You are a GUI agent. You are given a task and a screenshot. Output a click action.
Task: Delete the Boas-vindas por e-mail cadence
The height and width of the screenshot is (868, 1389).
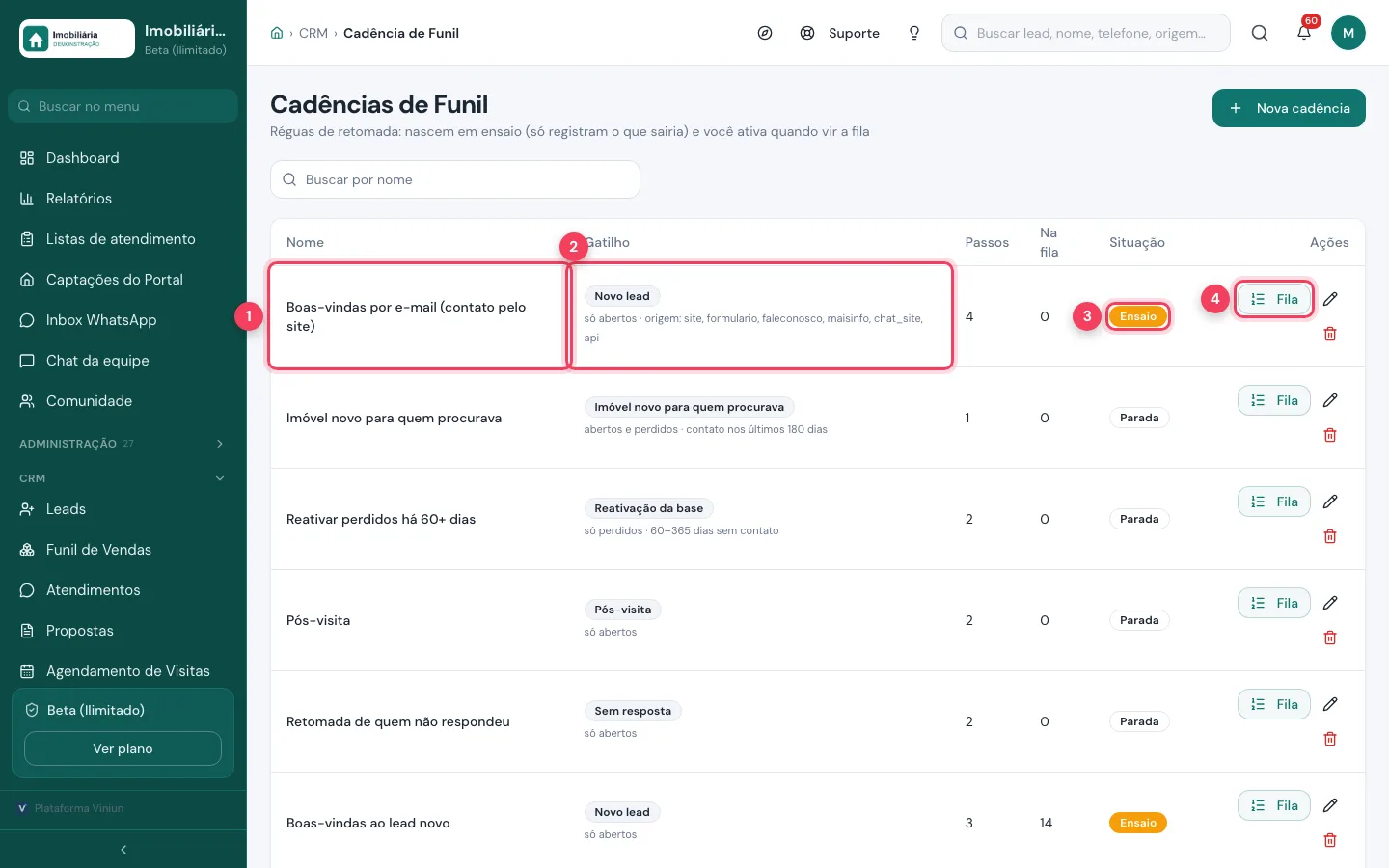point(1330,334)
